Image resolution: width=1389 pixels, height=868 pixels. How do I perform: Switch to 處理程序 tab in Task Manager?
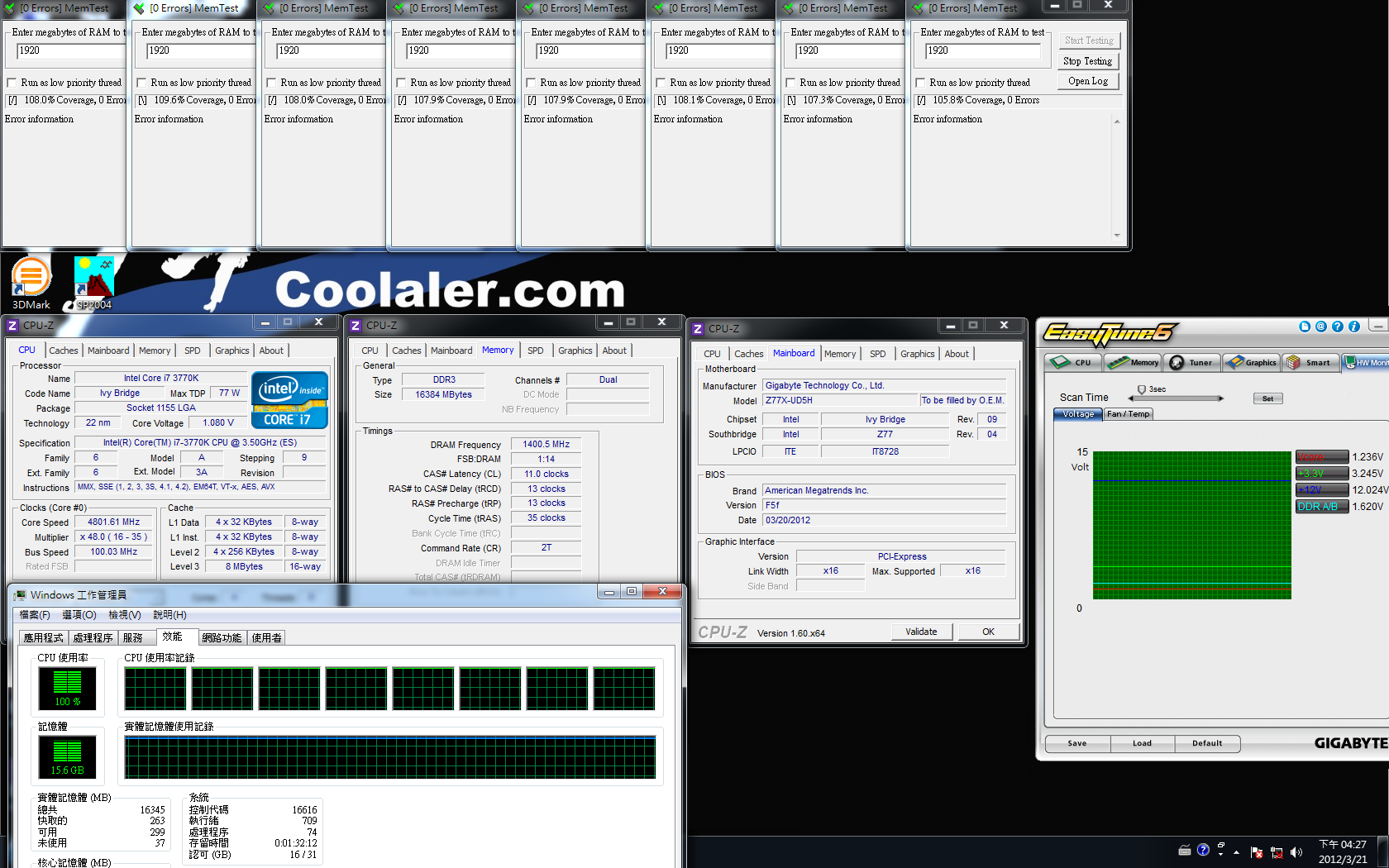tap(93, 638)
